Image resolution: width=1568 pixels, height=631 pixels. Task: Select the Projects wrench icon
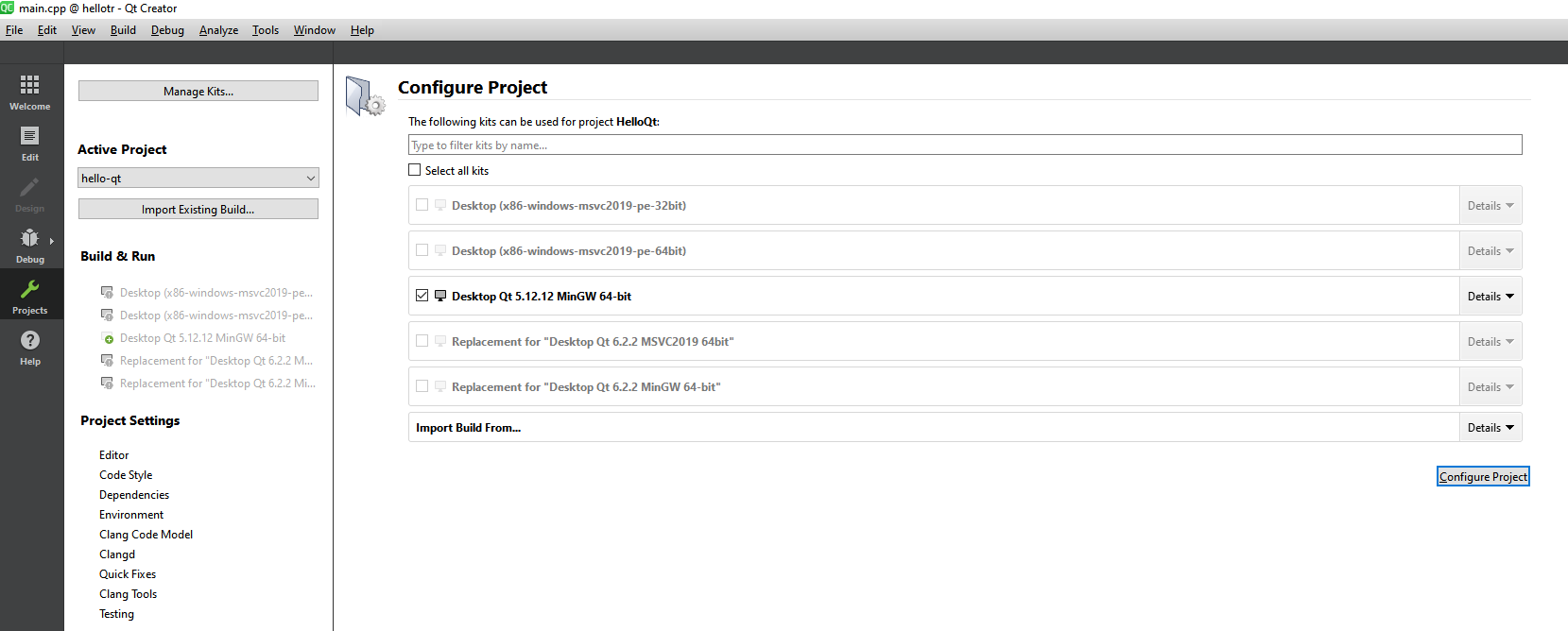(x=30, y=291)
